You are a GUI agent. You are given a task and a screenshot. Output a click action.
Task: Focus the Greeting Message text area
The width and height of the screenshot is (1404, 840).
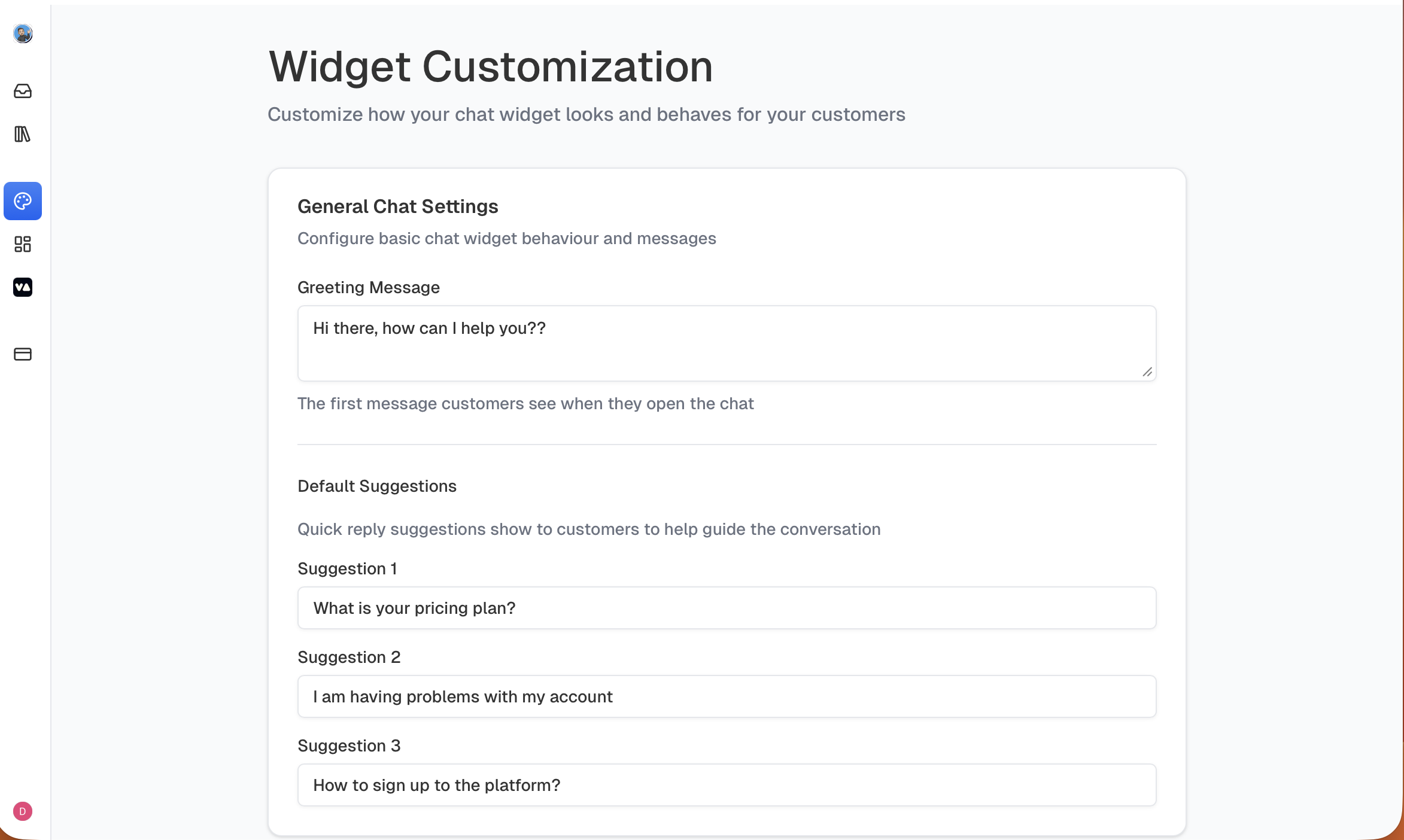[727, 343]
